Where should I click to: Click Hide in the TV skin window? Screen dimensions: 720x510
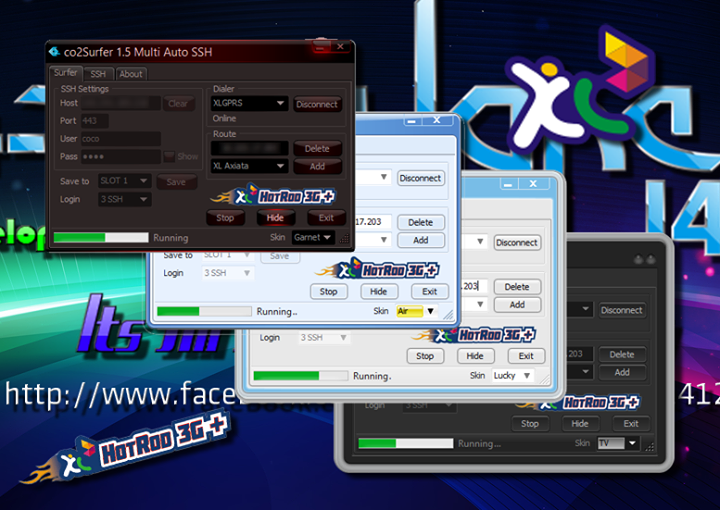tap(579, 424)
